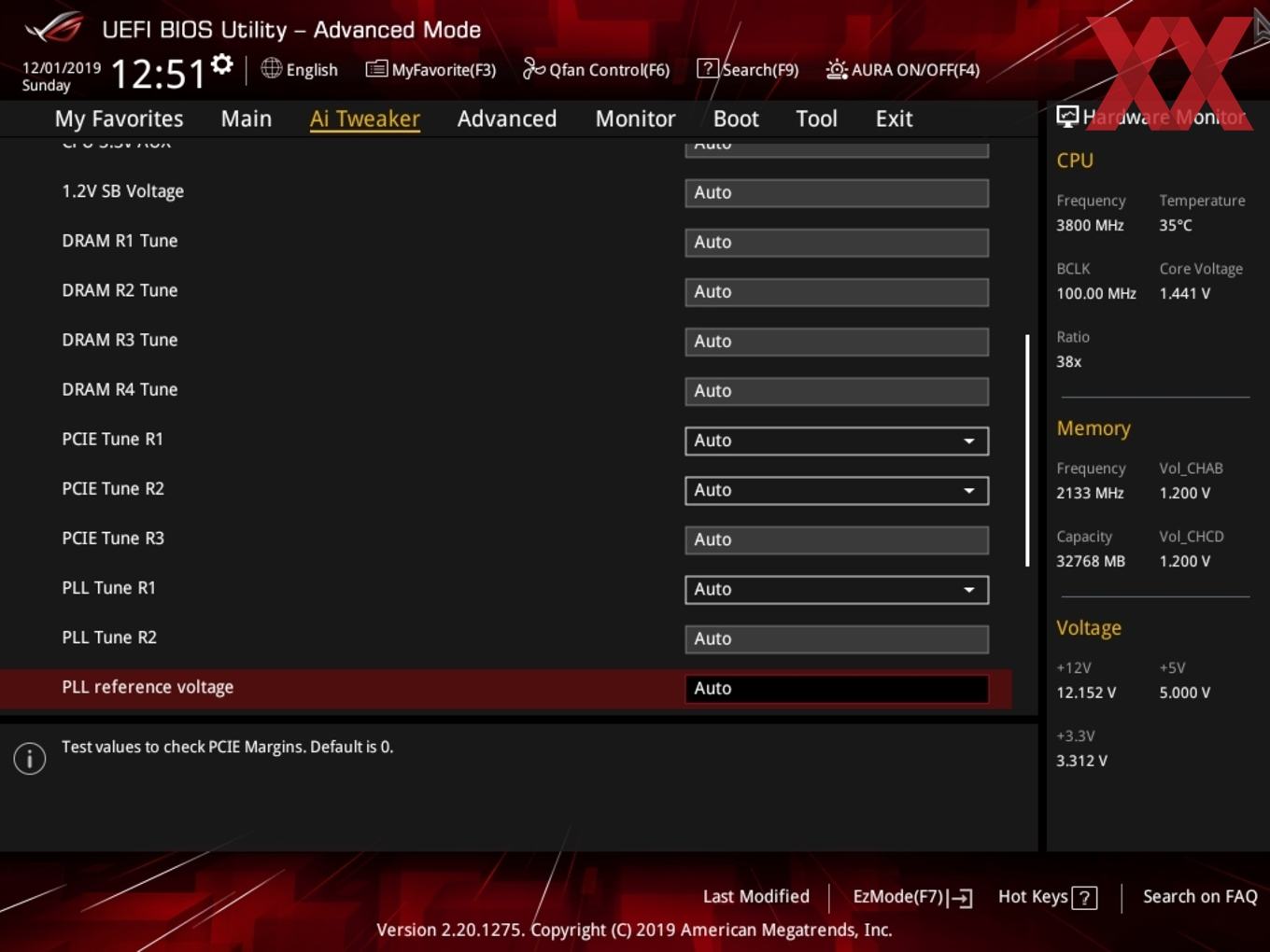The image size is (1270, 952).
Task: Switch to the Main tab
Action: pyautogui.click(x=247, y=119)
